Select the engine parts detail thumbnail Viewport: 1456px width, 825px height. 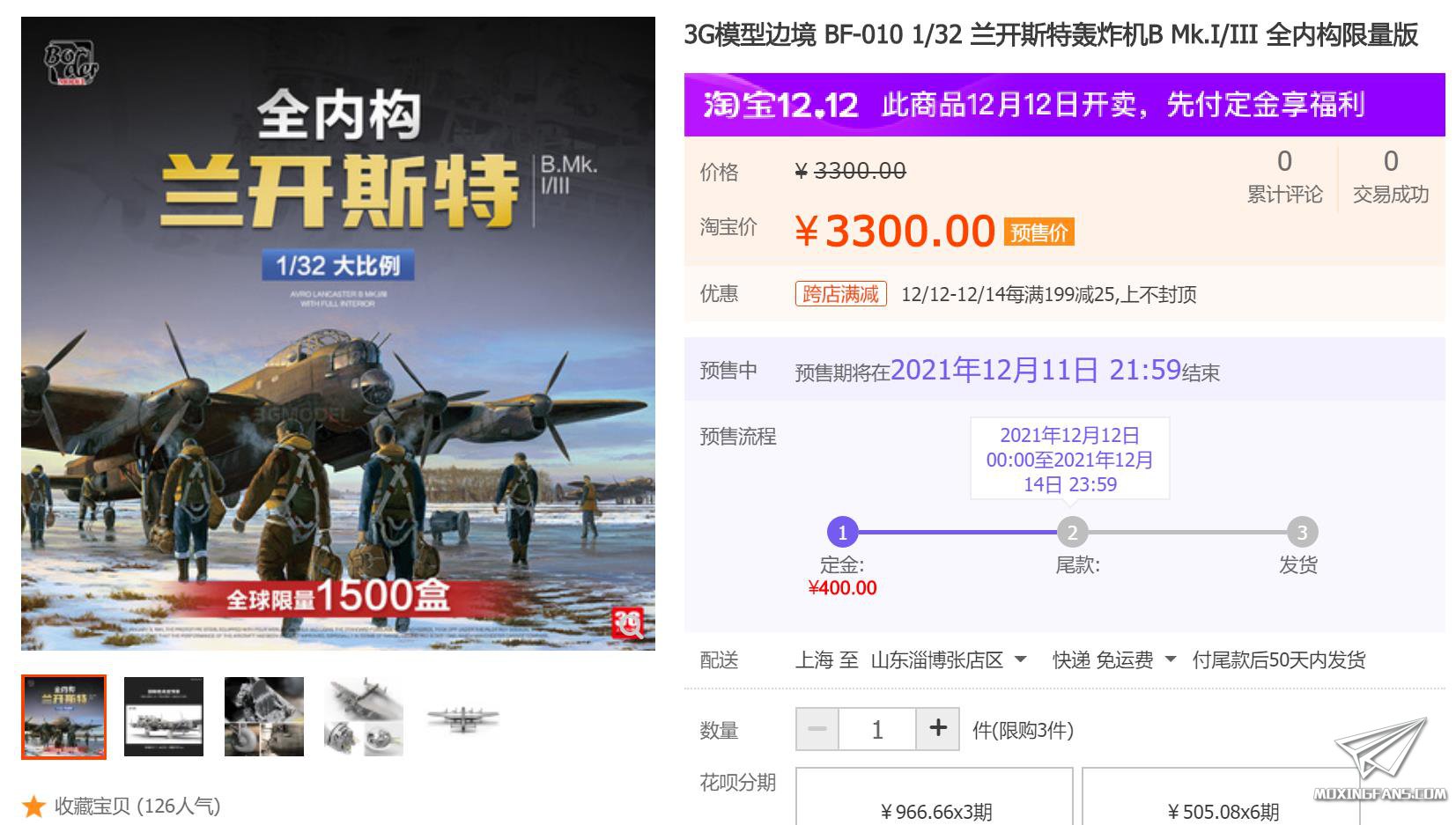click(264, 717)
